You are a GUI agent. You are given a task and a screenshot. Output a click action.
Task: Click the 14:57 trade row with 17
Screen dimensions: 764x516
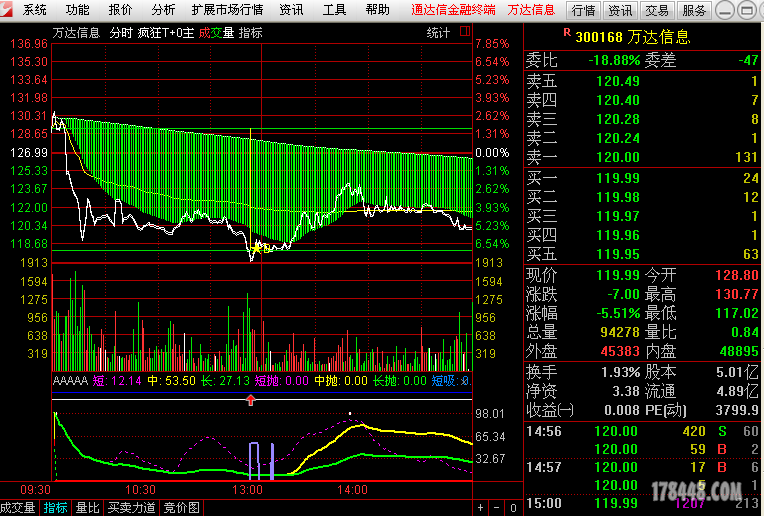point(642,468)
